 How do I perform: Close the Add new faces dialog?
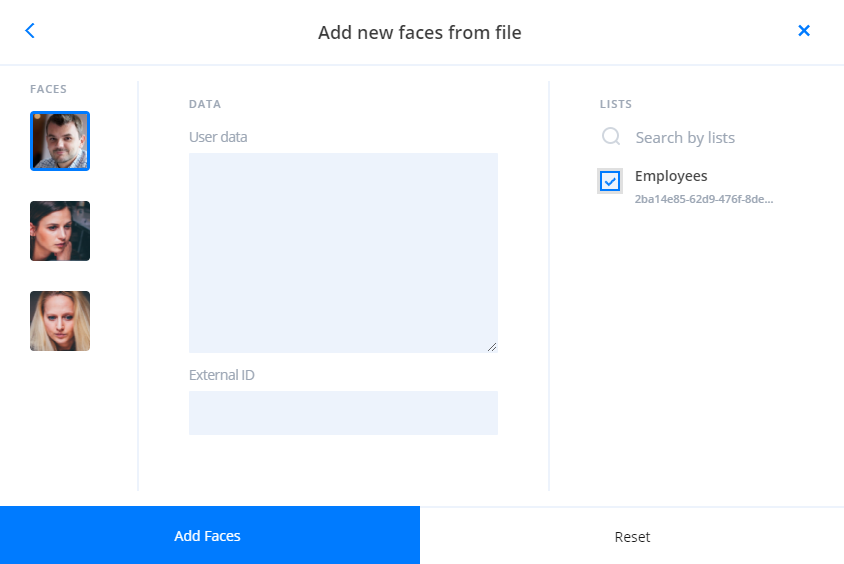pyautogui.click(x=803, y=31)
